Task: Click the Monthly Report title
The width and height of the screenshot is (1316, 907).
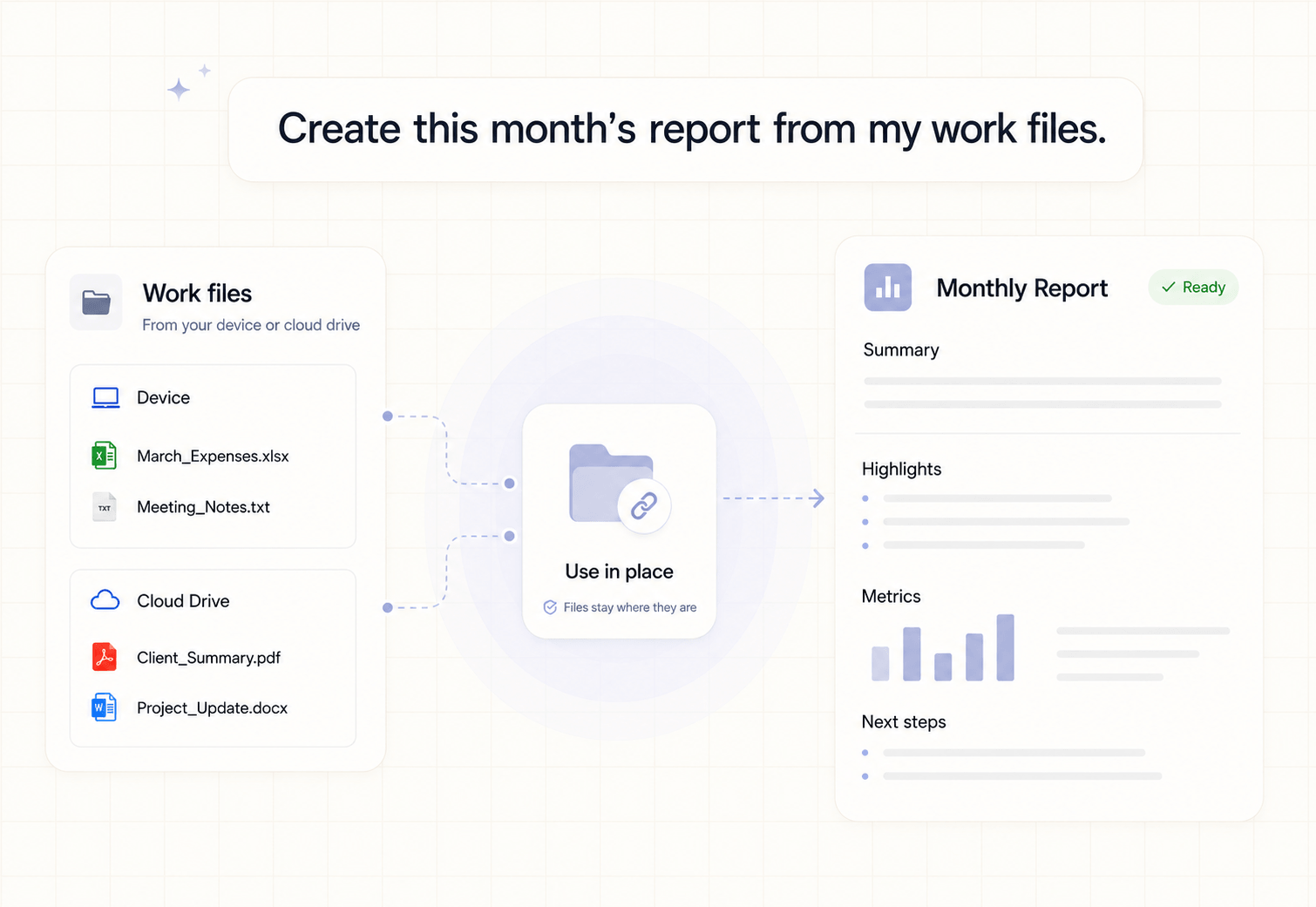Action: click(1021, 288)
